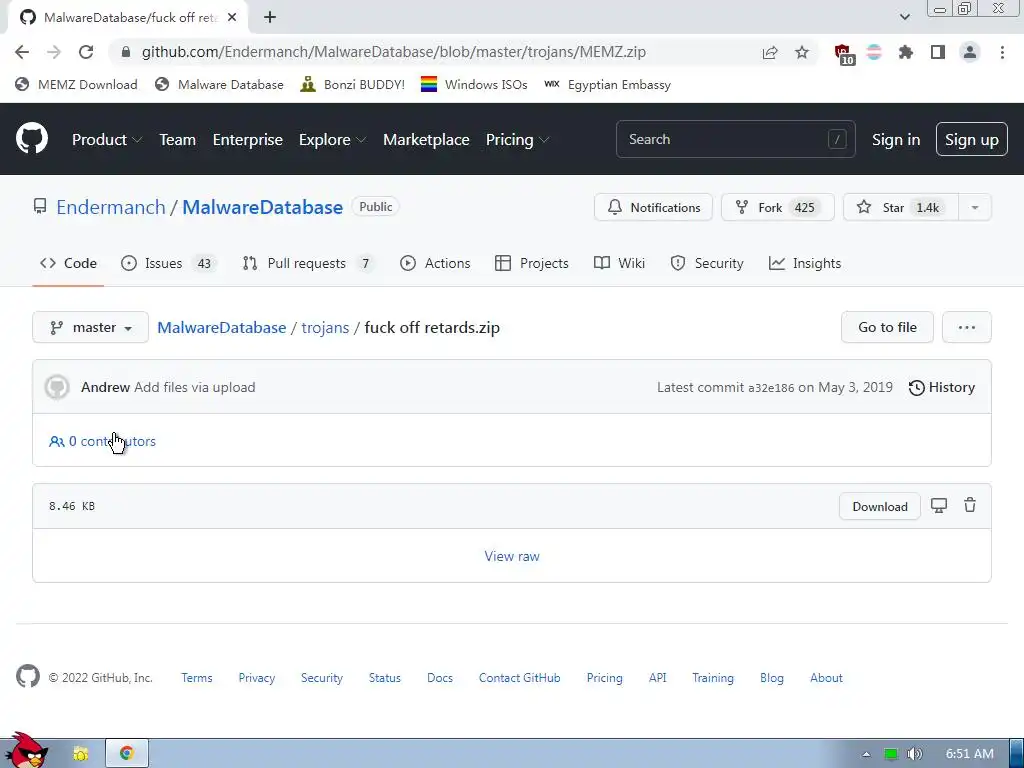
Task: Click the GitHub logo in the header
Action: [x=32, y=138]
